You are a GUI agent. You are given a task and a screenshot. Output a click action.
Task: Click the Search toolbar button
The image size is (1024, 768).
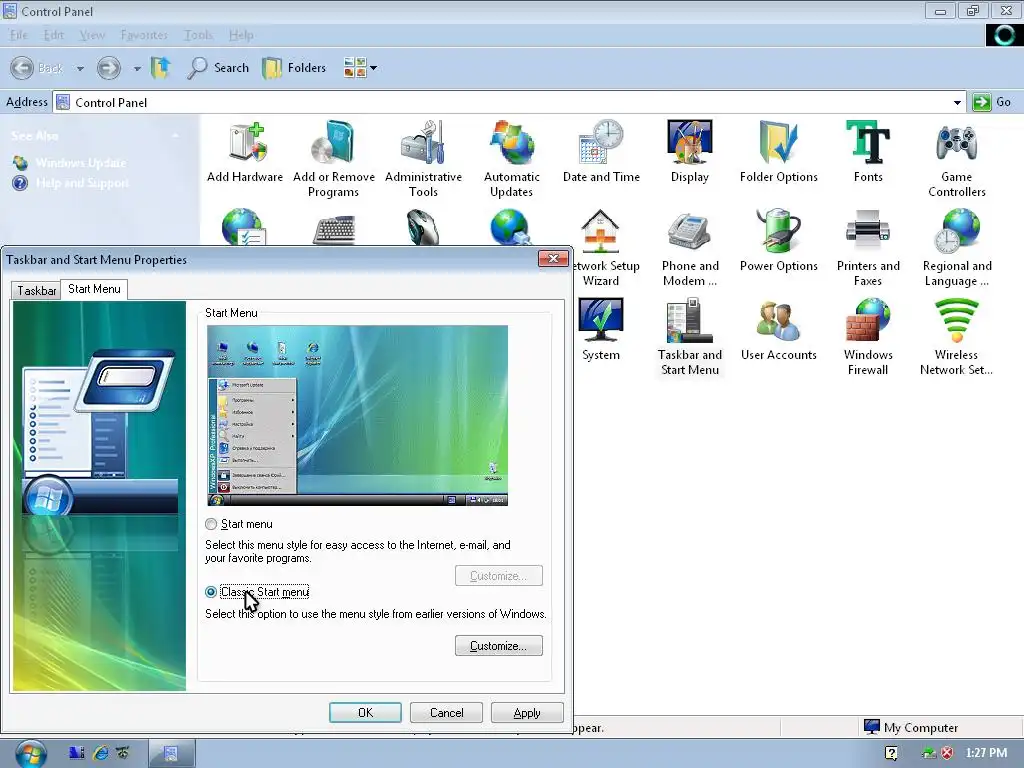pyautogui.click(x=218, y=67)
